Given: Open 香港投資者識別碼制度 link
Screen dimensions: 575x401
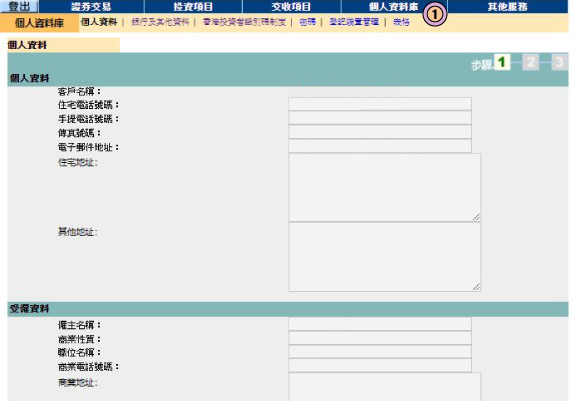Looking at the screenshot, I should tap(244, 22).
